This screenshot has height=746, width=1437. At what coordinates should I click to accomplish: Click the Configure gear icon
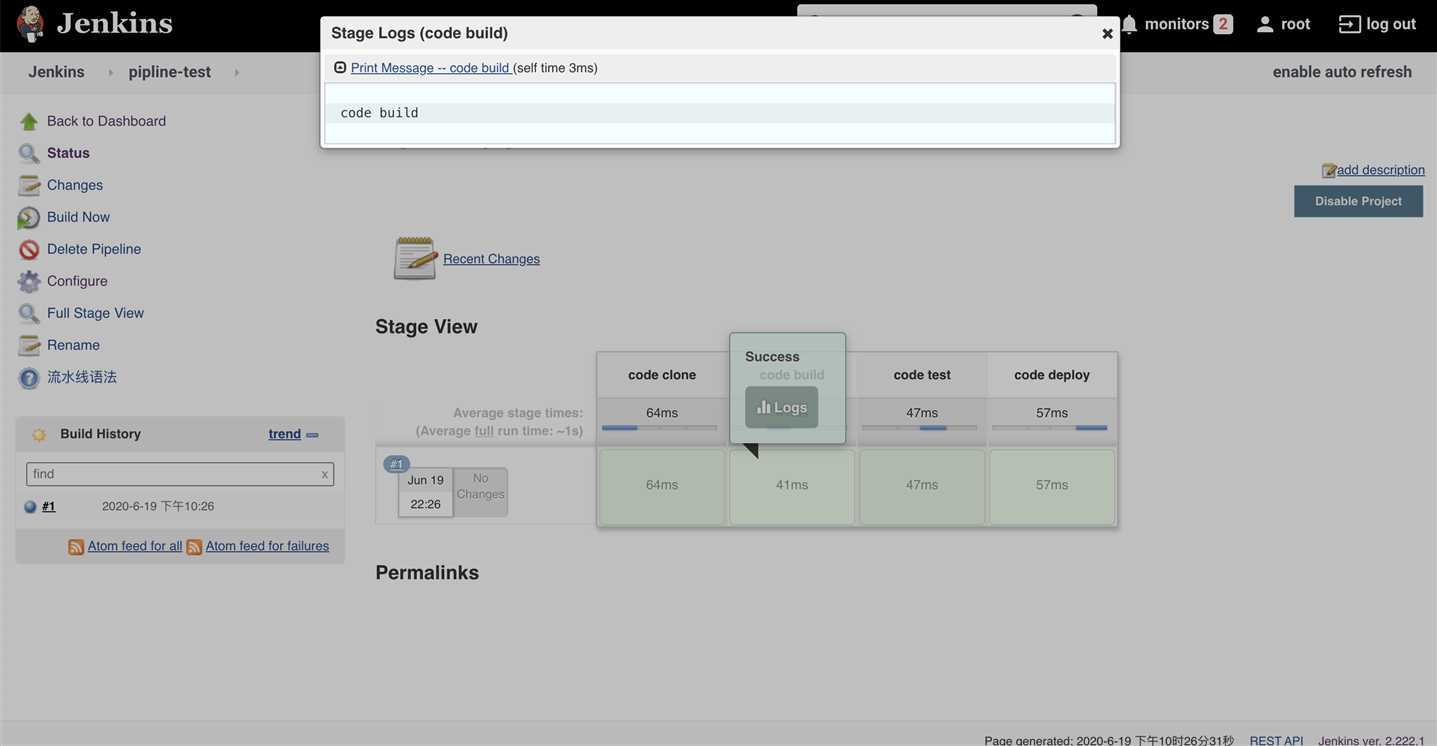29,282
